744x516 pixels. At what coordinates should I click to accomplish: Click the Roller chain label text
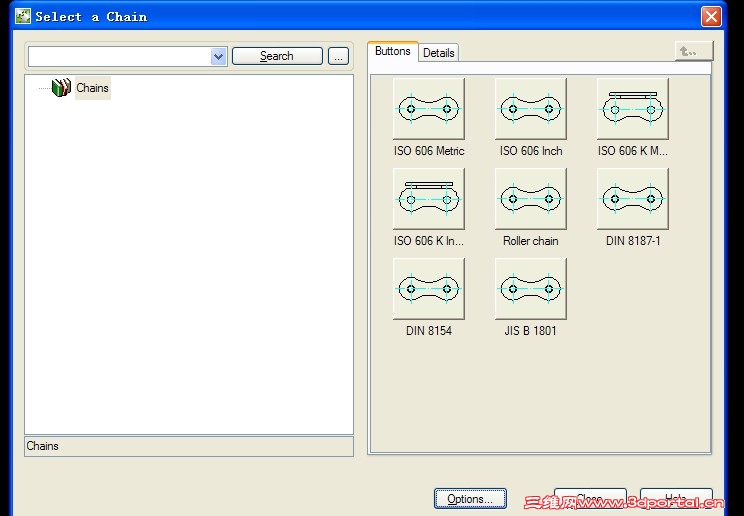click(530, 241)
